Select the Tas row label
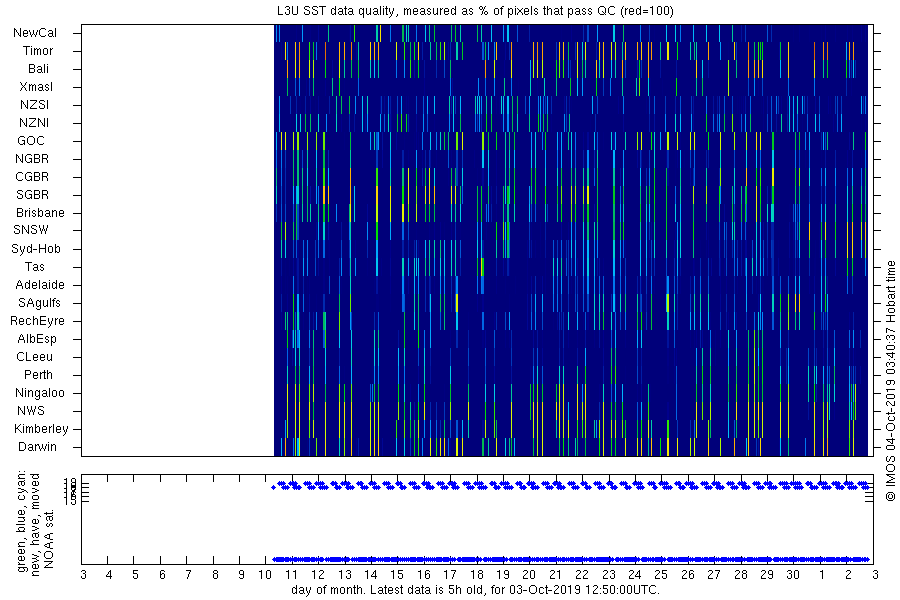 tap(34, 267)
